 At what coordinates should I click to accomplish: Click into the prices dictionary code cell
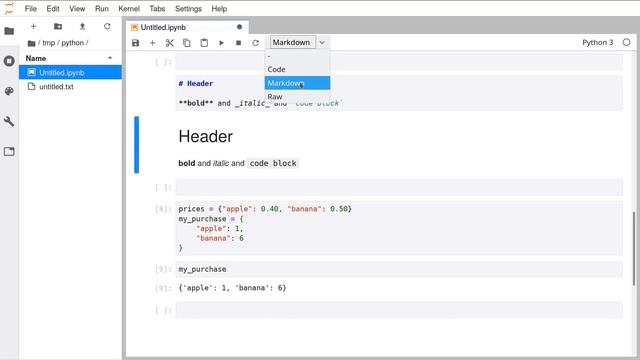point(399,229)
